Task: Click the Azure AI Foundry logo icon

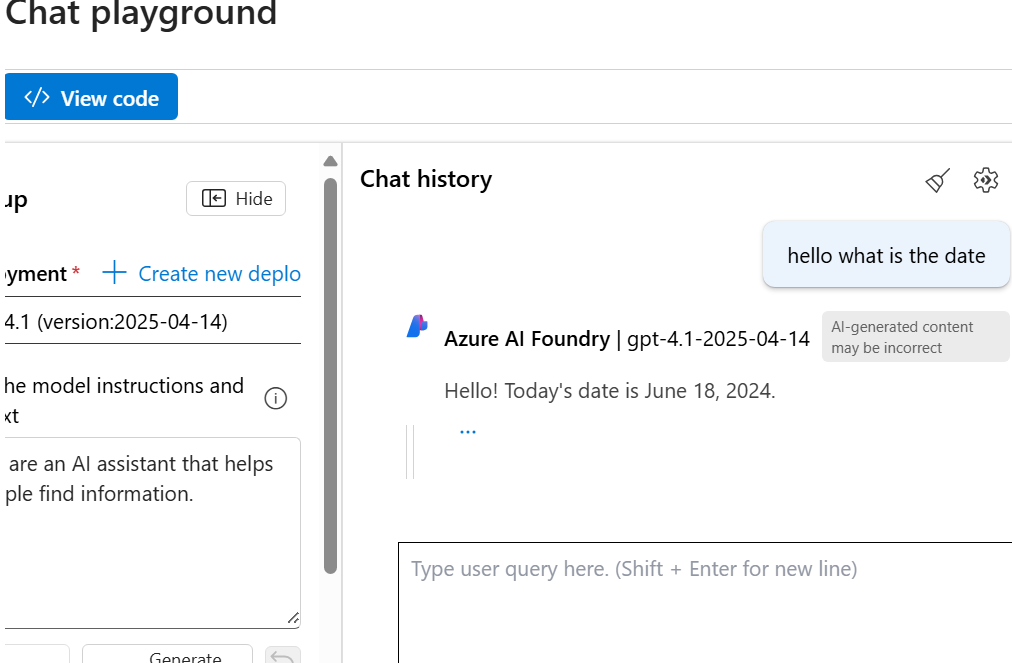Action: 417,326
